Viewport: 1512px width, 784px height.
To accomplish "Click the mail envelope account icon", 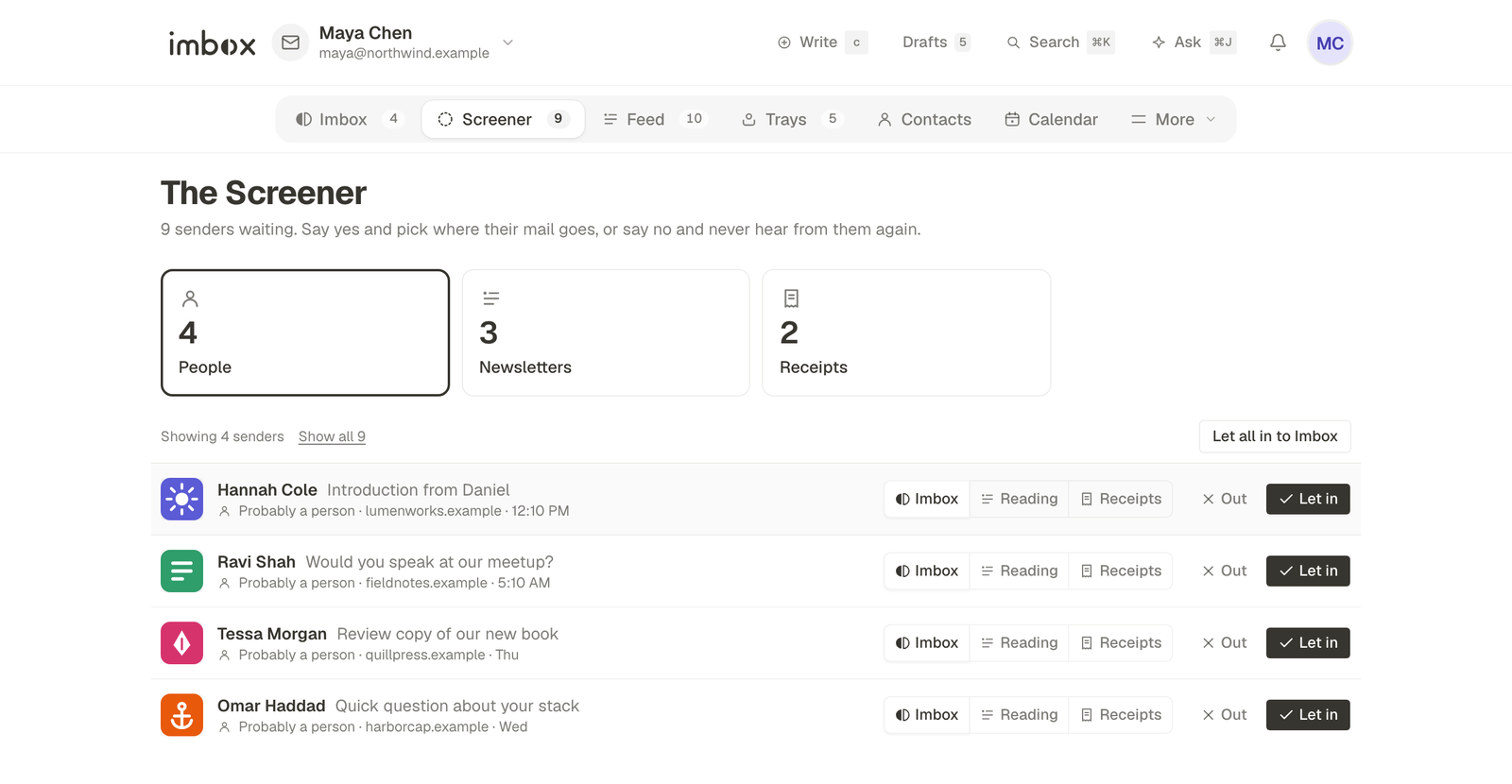I will click(290, 43).
